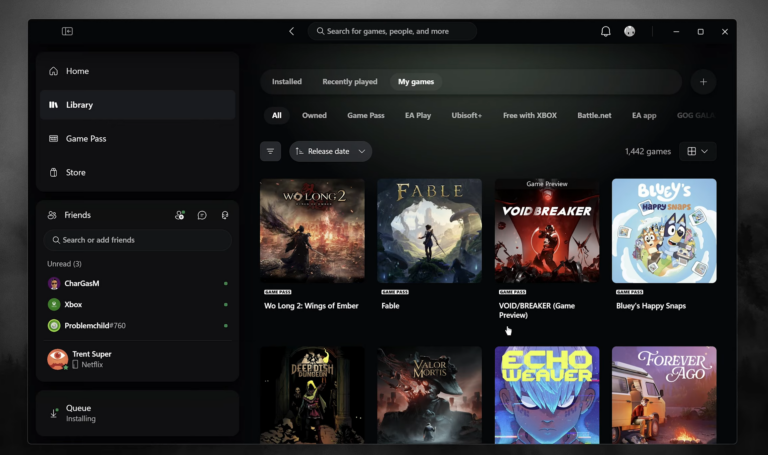Switch to the Installed tab
The width and height of the screenshot is (768, 455).
[287, 82]
